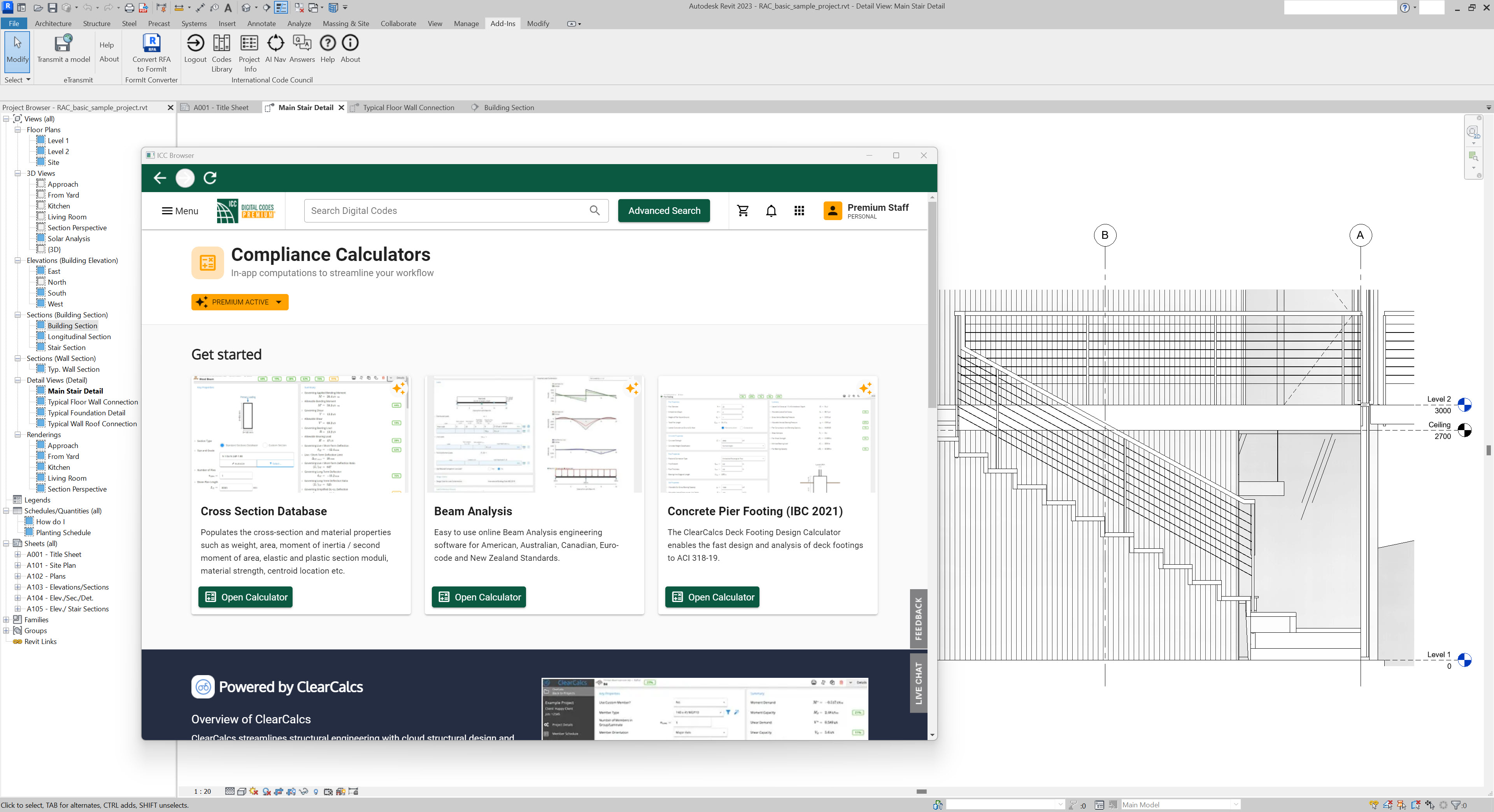
Task: Expand the Families node in Project Browser
Action: (x=6, y=619)
